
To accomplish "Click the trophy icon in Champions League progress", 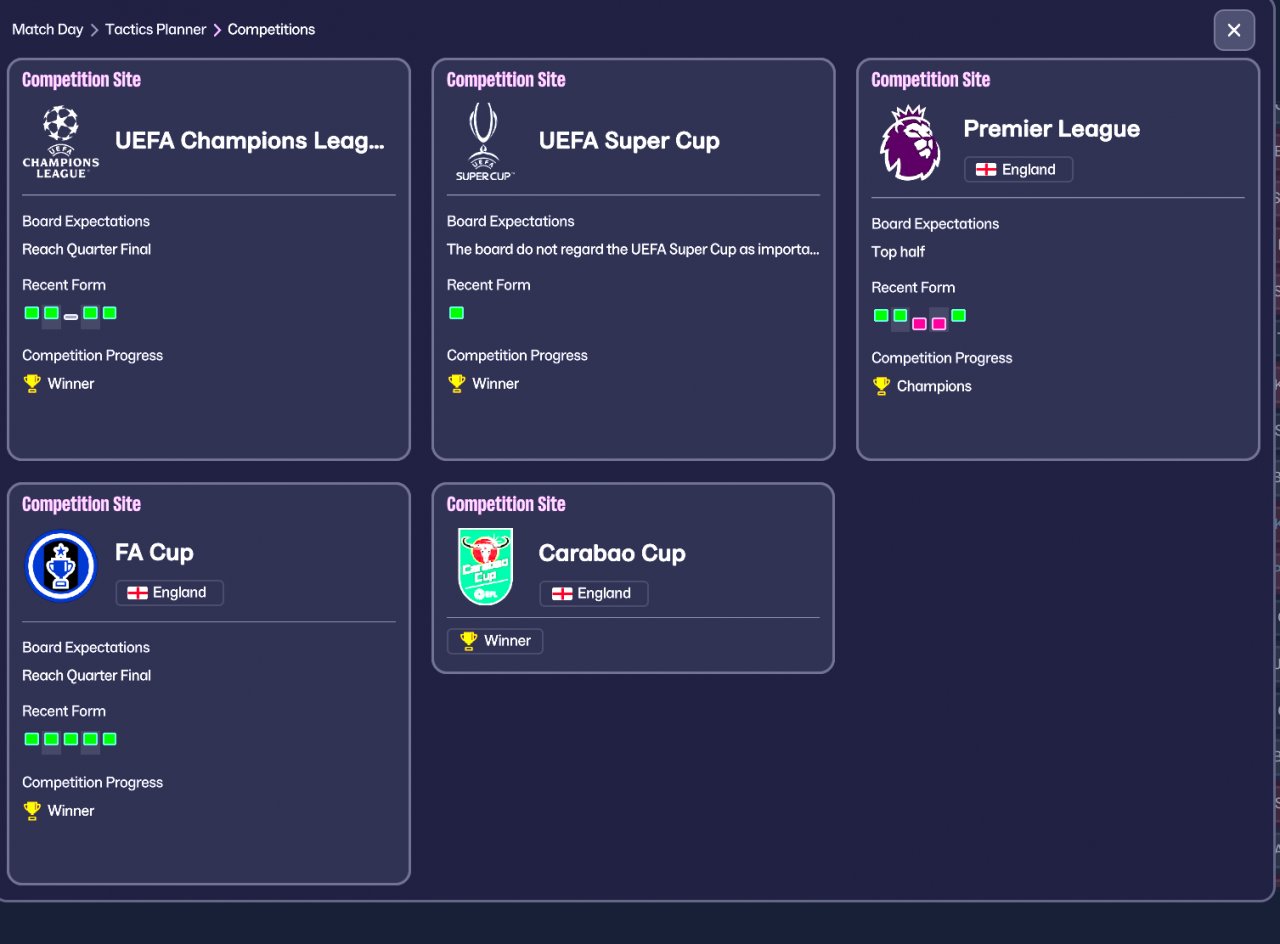I will click(32, 383).
